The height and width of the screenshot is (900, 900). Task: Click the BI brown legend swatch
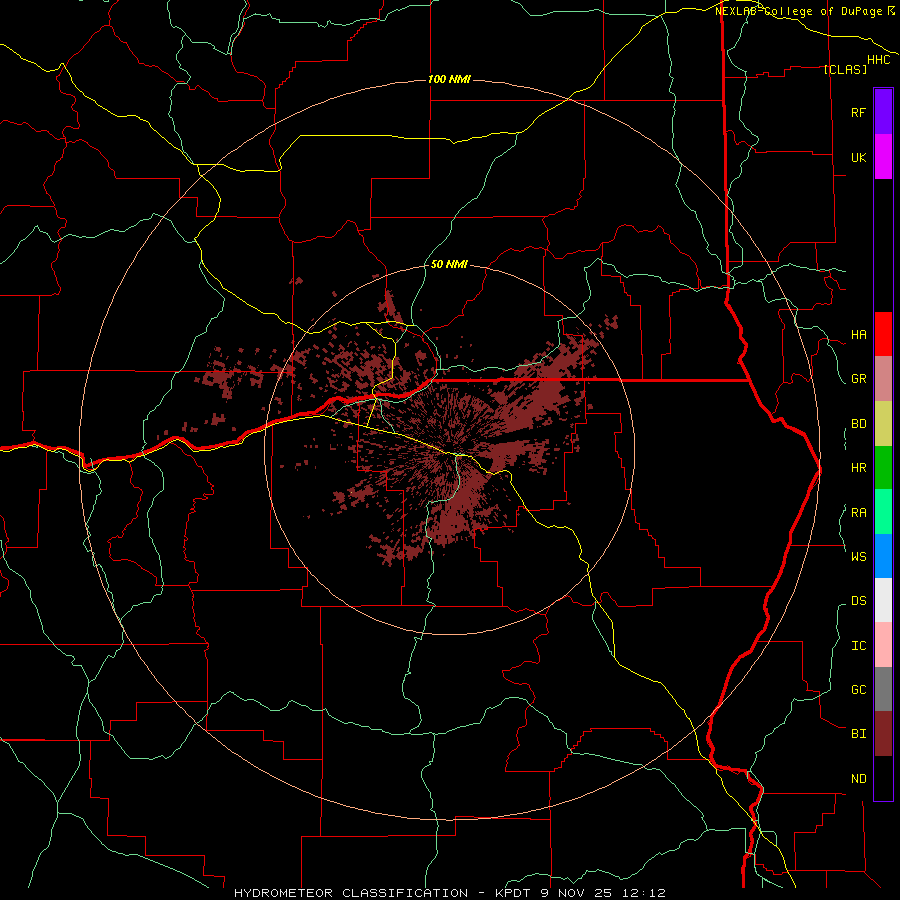pyautogui.click(x=883, y=734)
